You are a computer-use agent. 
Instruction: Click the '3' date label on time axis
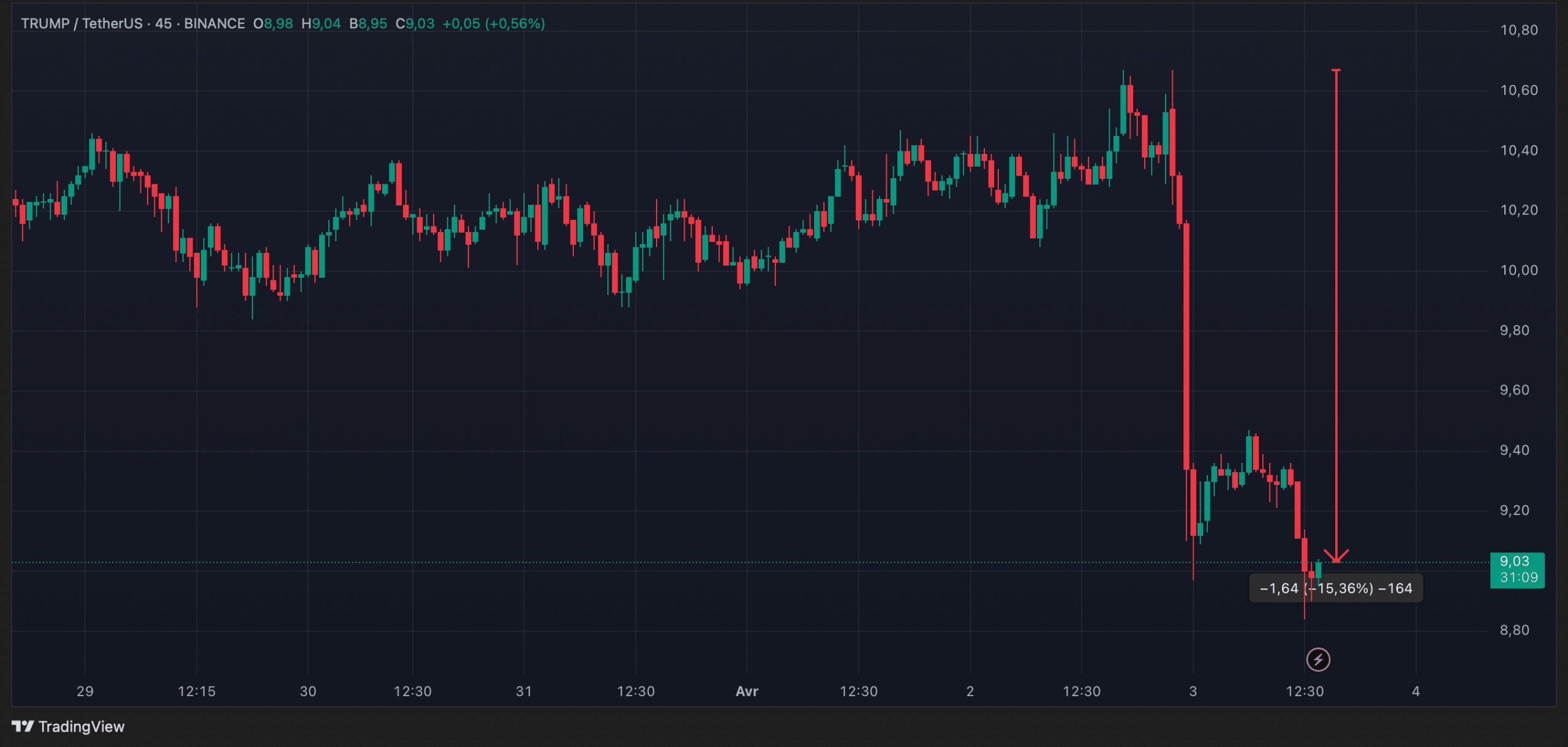(1193, 691)
